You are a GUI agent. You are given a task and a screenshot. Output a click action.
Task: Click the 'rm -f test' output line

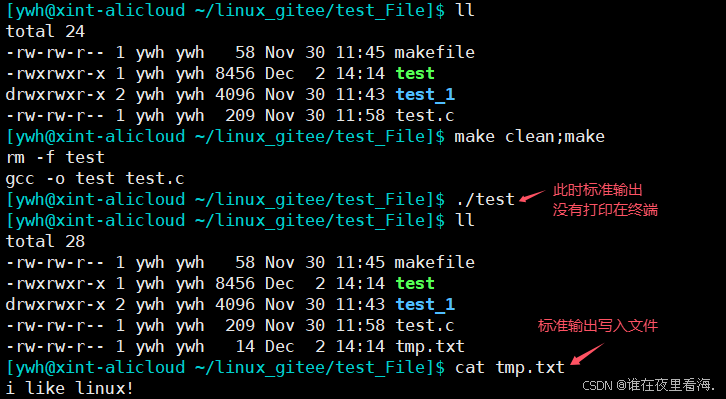[55, 157]
